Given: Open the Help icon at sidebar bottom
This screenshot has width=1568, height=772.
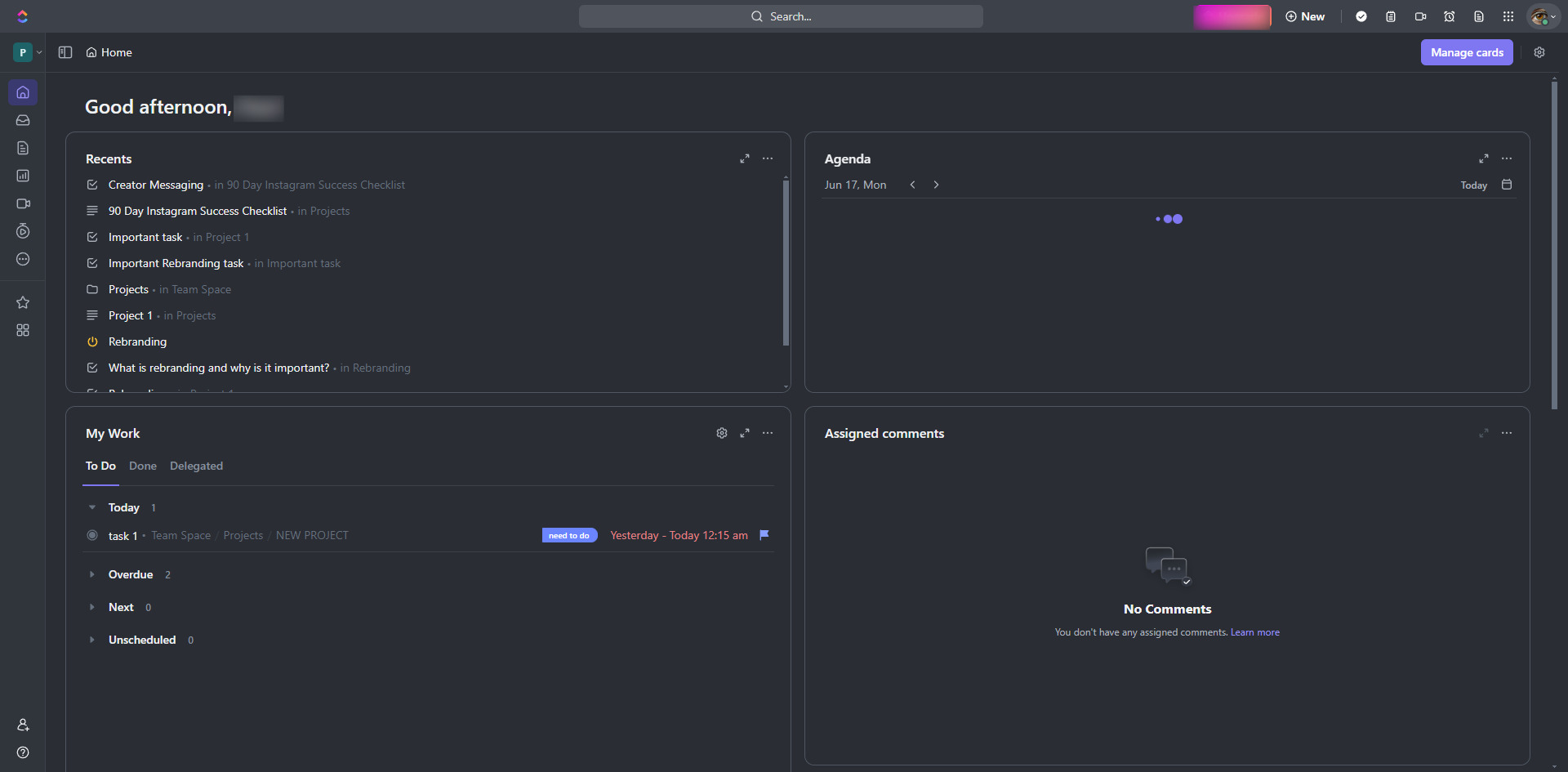Looking at the screenshot, I should click(x=23, y=752).
